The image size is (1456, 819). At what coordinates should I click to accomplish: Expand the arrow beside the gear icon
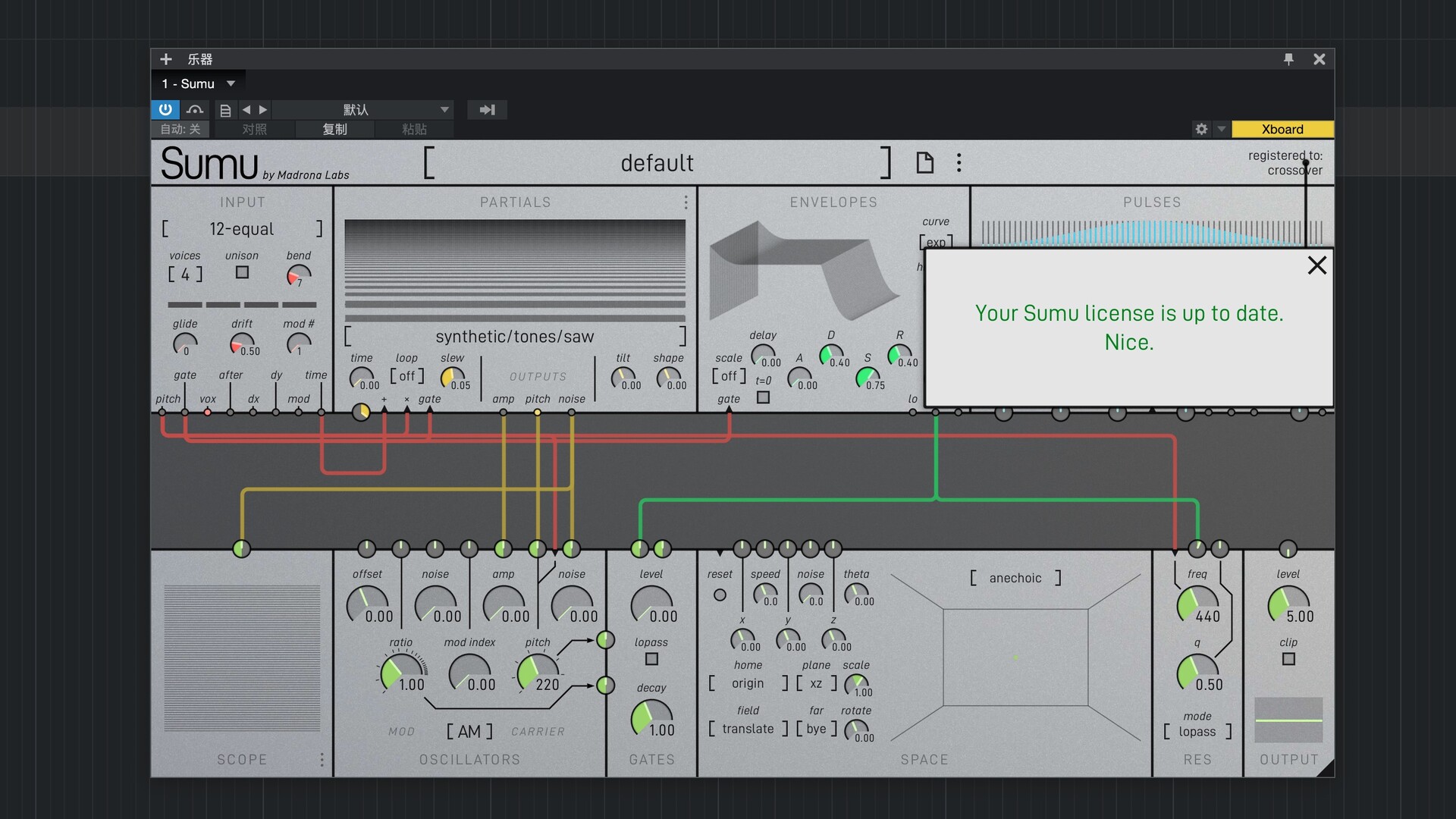(1221, 129)
